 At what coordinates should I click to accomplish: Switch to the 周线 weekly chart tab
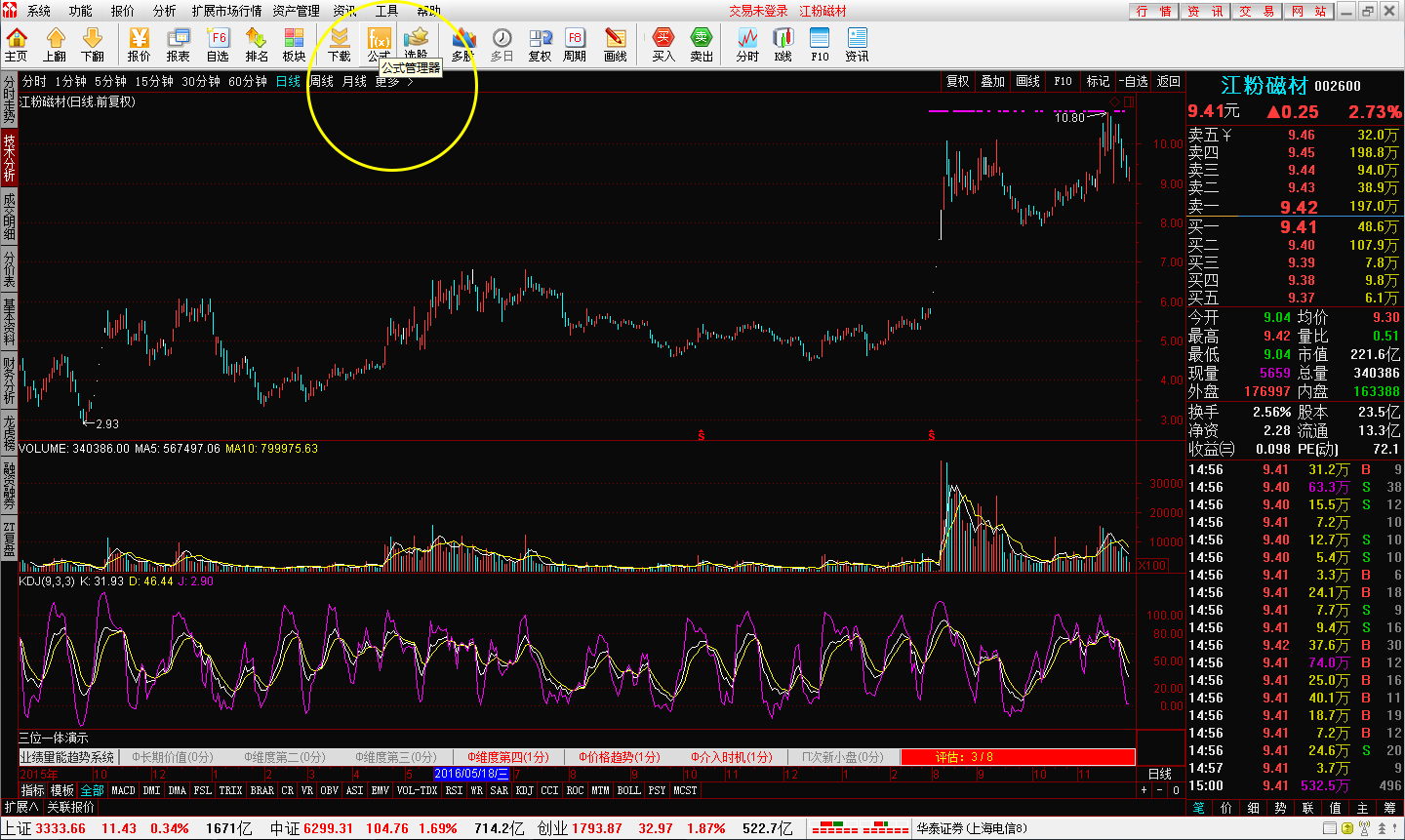321,82
